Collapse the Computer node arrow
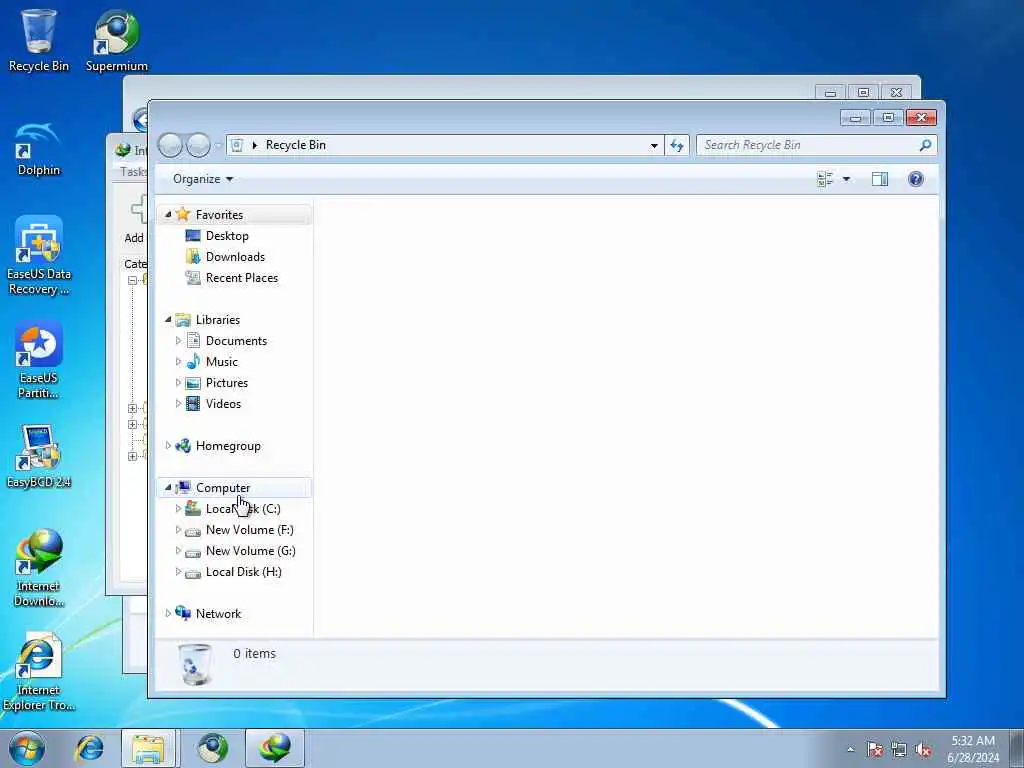 pyautogui.click(x=168, y=487)
